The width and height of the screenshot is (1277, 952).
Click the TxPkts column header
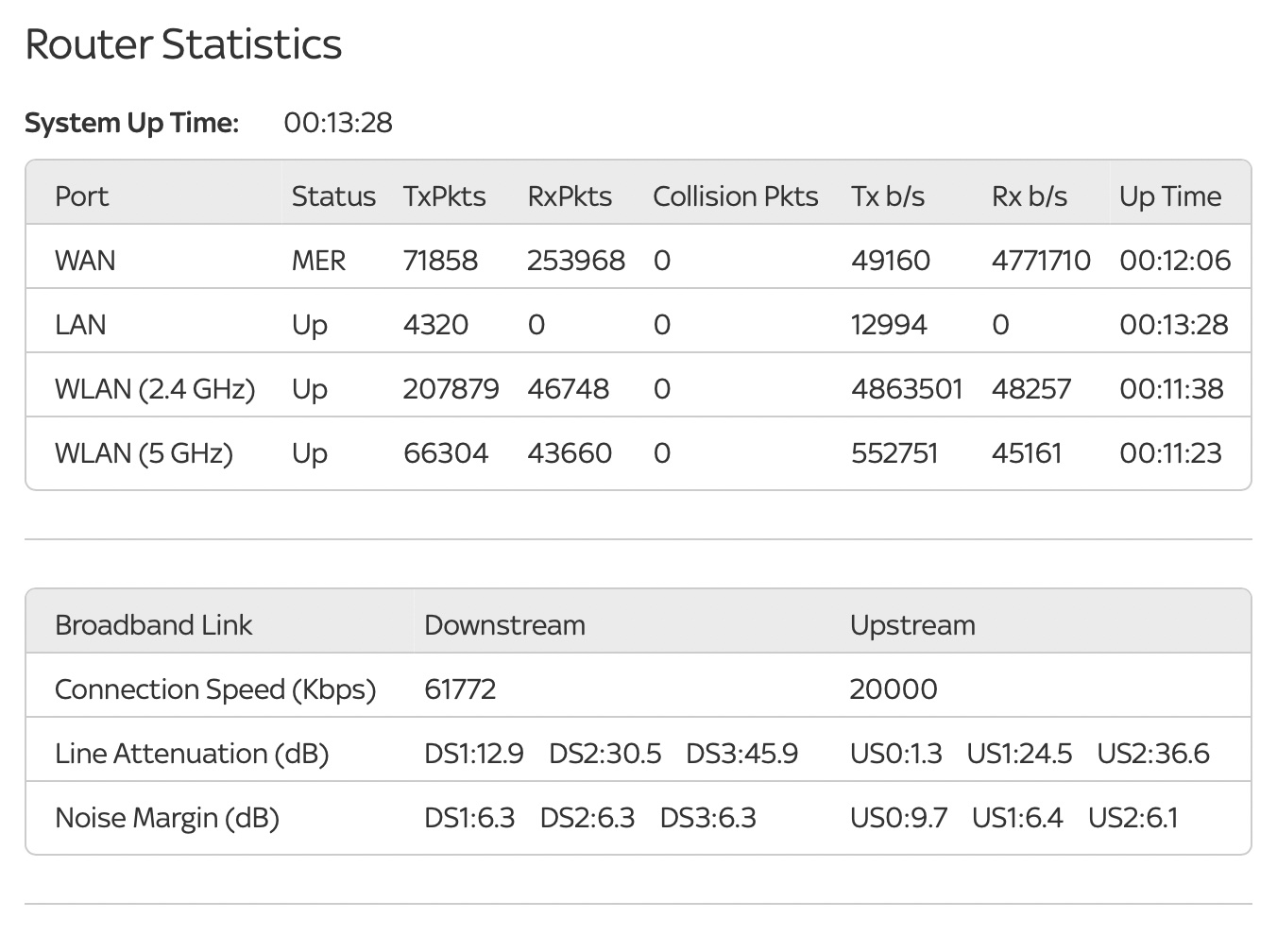[x=444, y=196]
